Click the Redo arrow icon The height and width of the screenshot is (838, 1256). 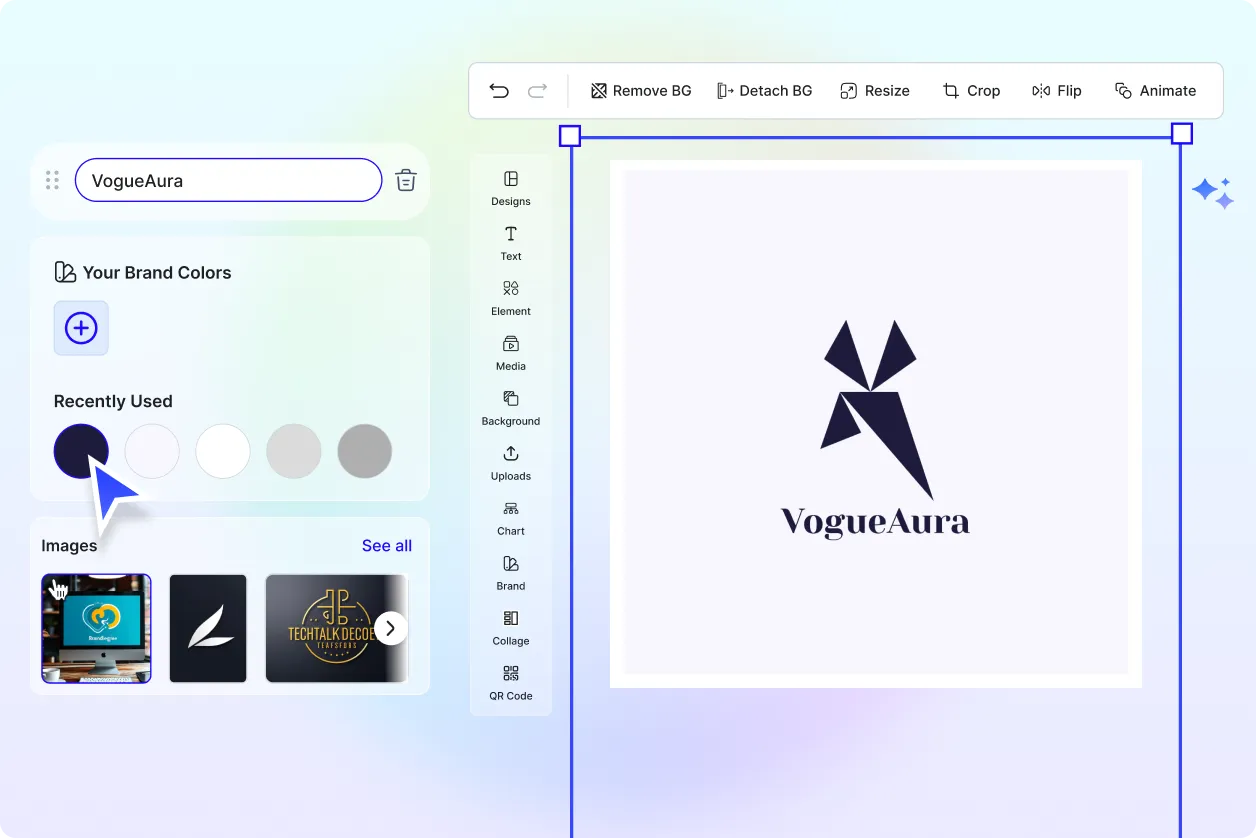[537, 91]
